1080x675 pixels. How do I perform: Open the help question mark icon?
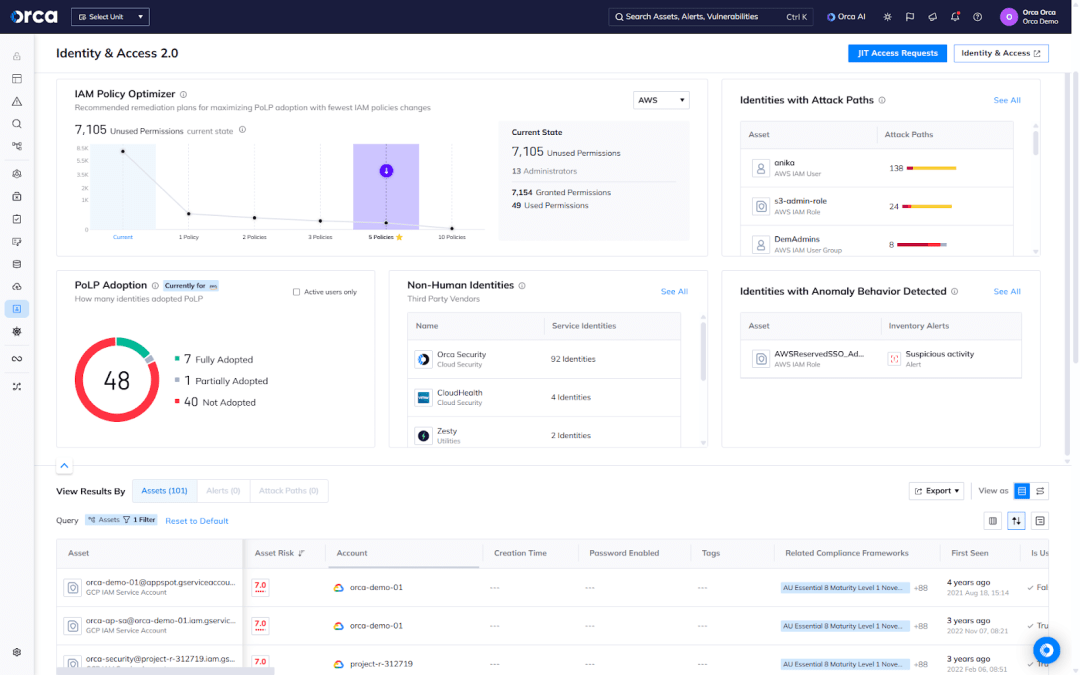click(977, 17)
